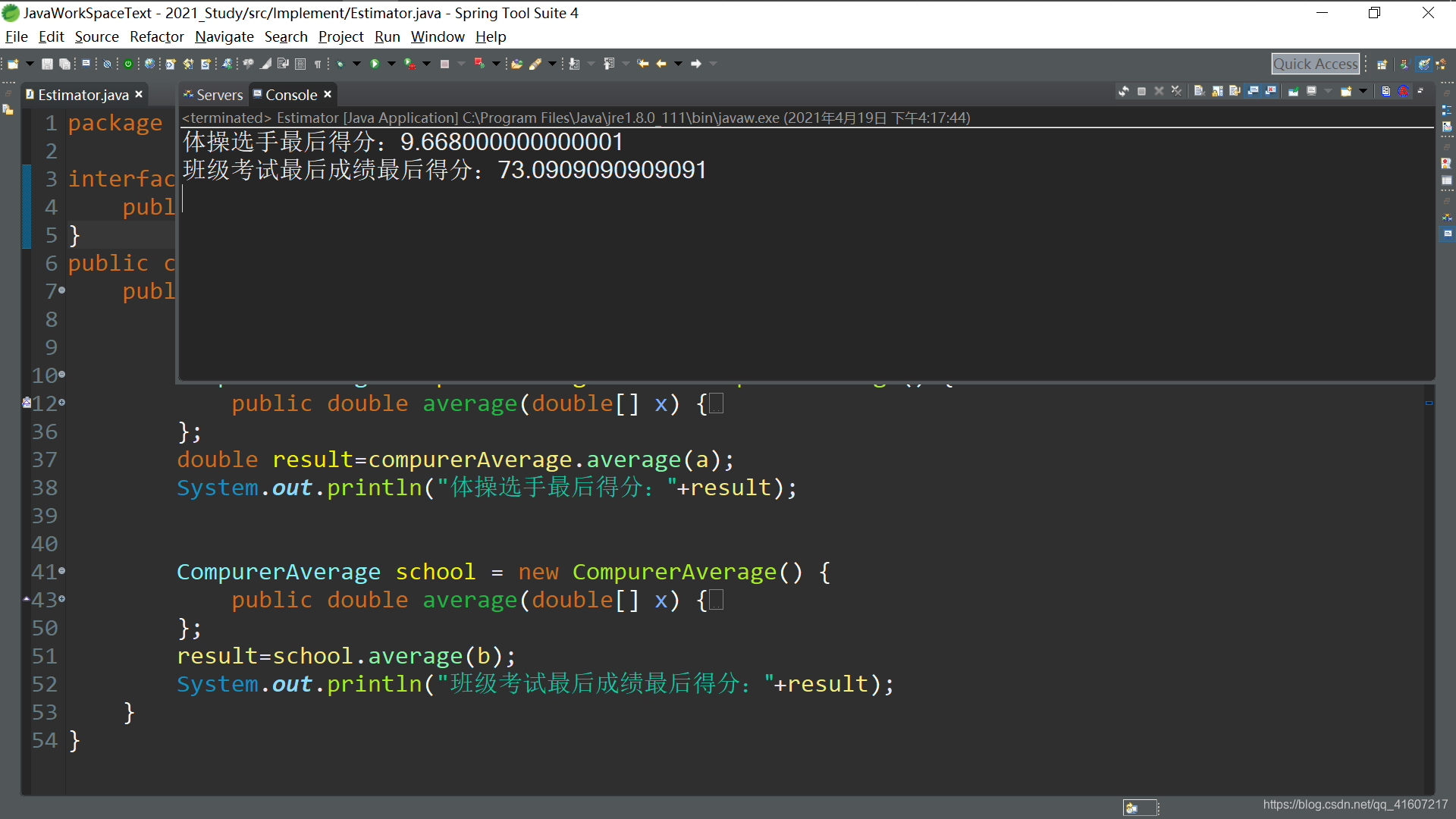Switch to the Servers tab
This screenshot has width=1456, height=819.
pos(213,95)
